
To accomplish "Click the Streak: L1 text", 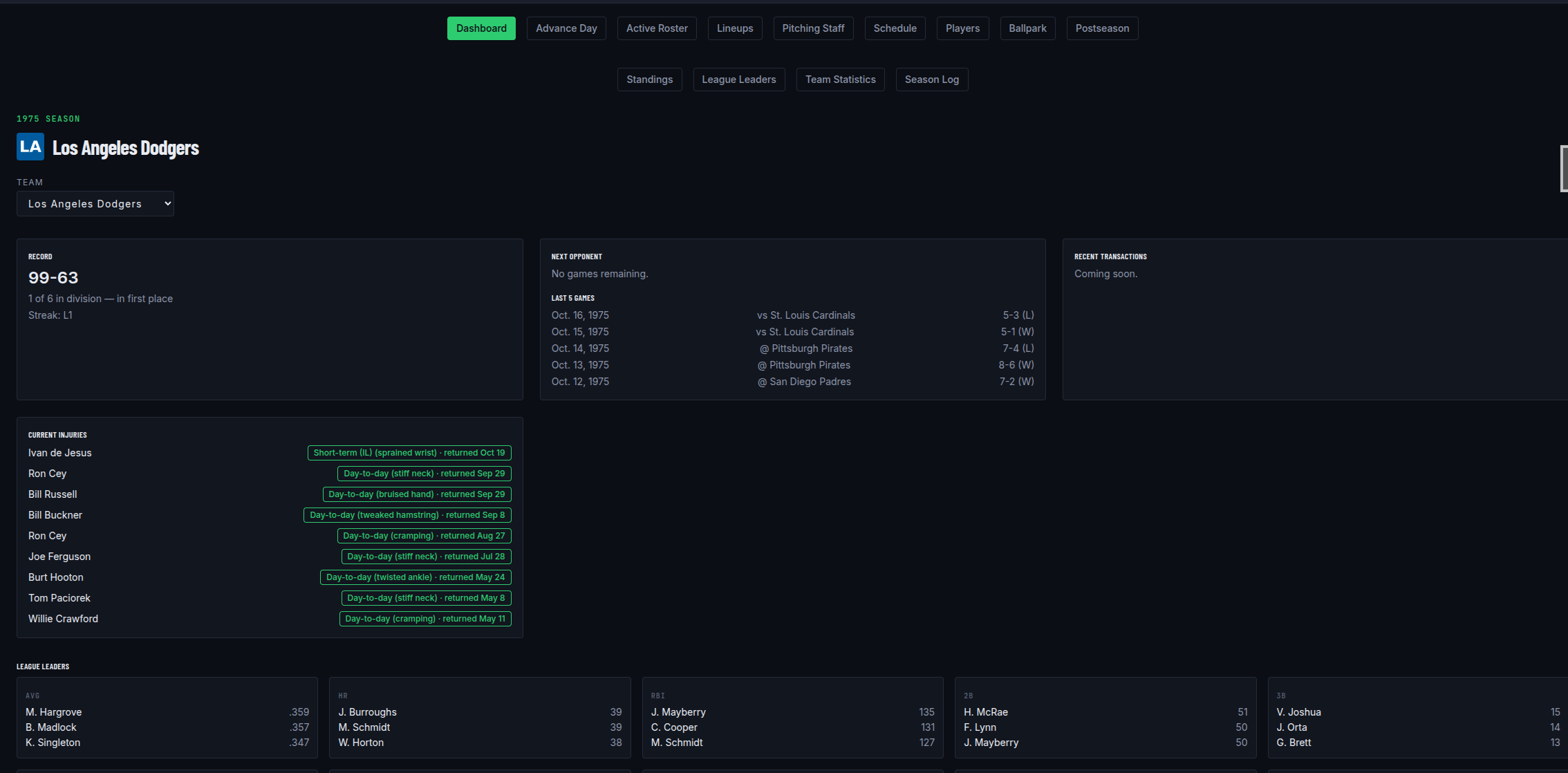I will (50, 315).
